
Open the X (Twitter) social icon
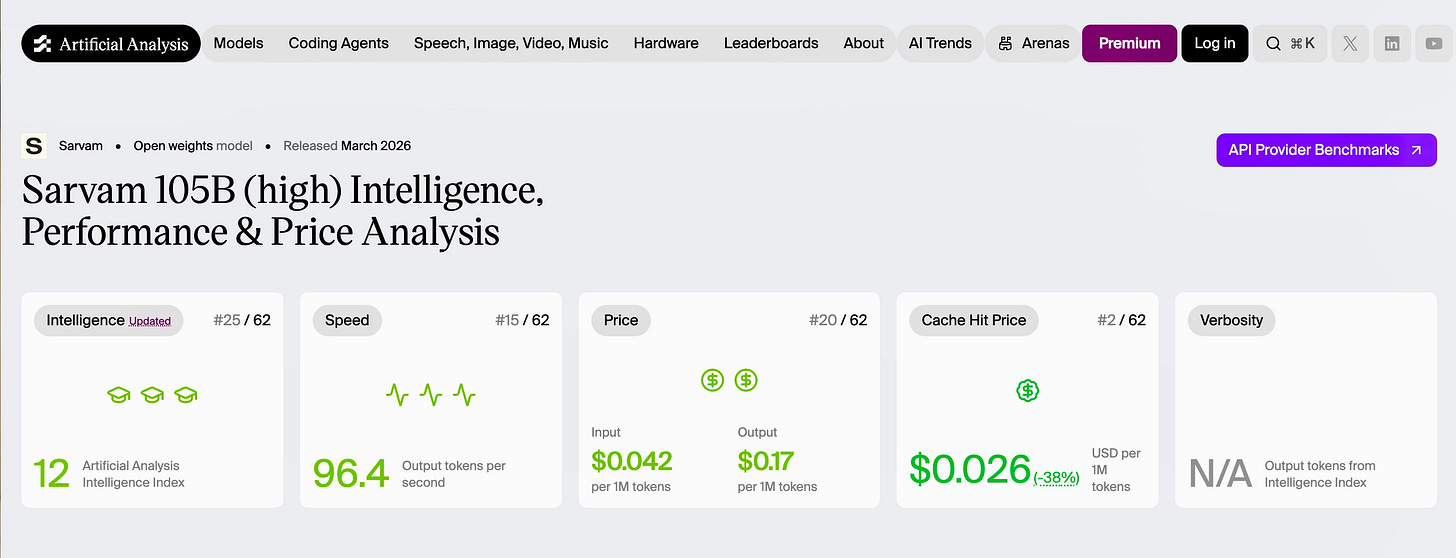pyautogui.click(x=1350, y=43)
